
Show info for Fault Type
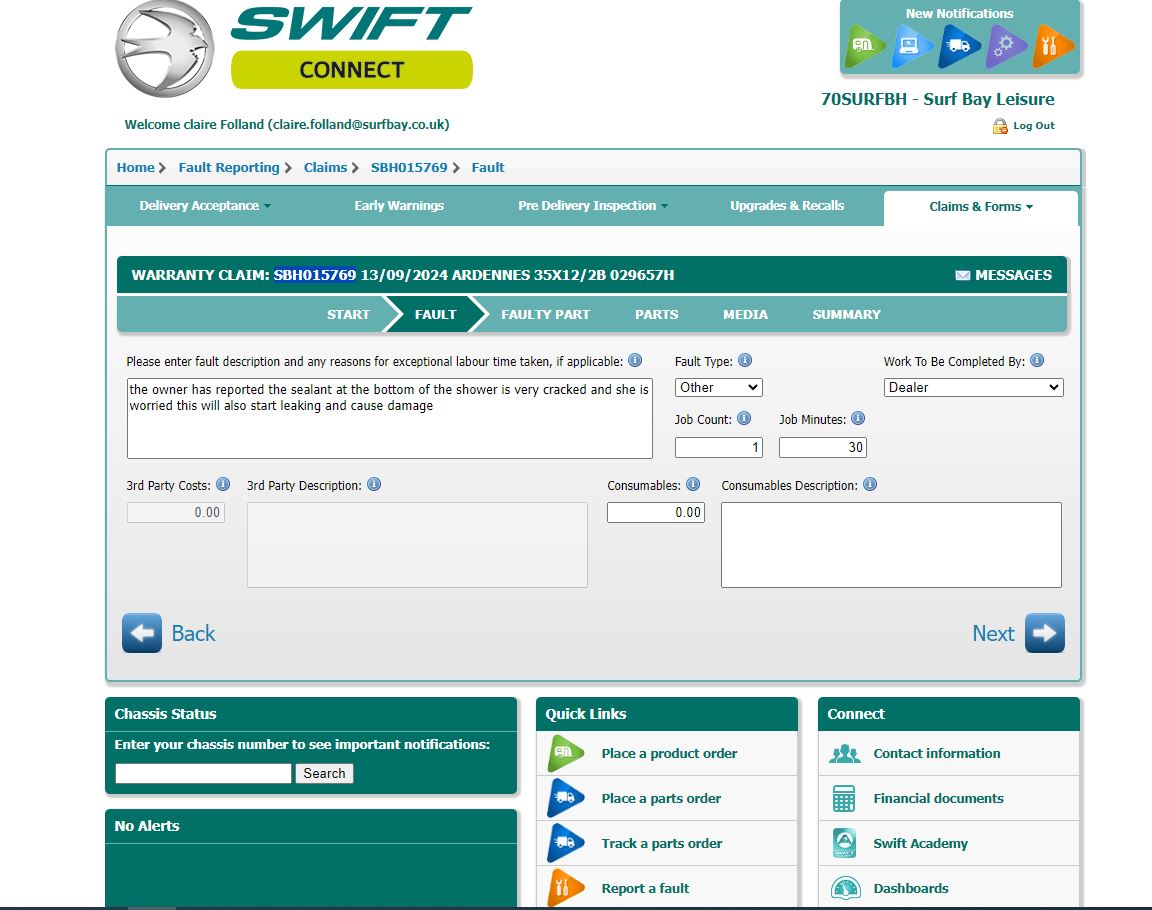click(x=745, y=361)
